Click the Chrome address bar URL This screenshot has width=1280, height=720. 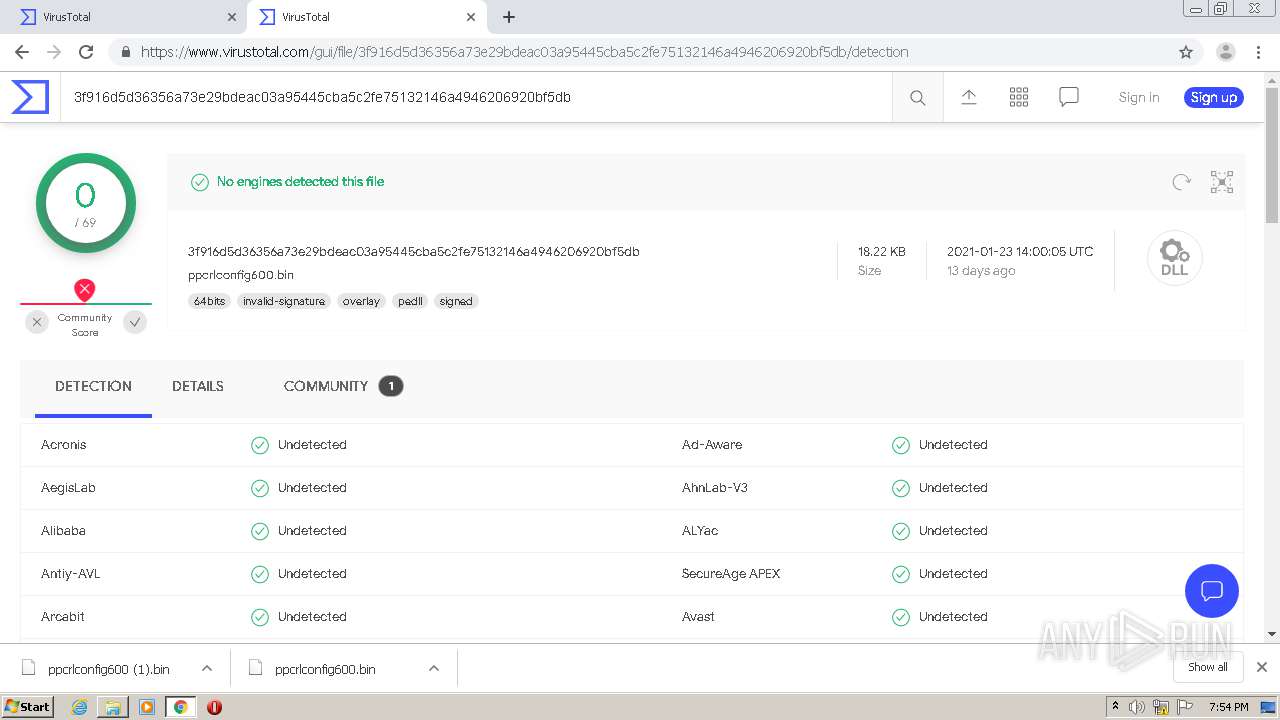click(525, 52)
